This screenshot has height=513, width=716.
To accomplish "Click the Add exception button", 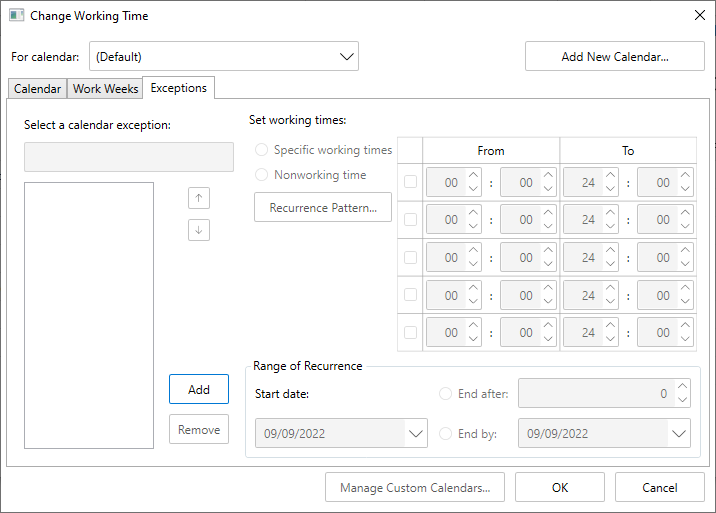I will [x=199, y=389].
